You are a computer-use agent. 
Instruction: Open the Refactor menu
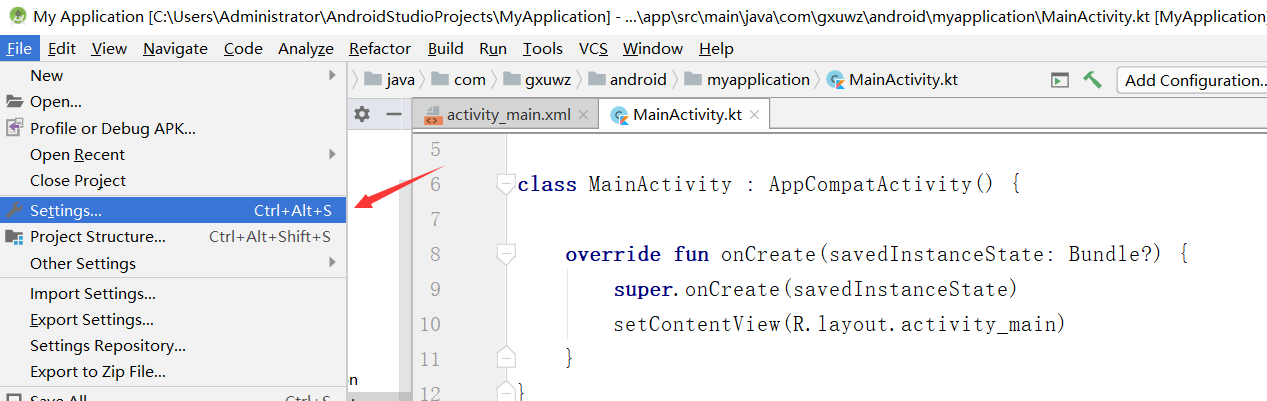380,48
